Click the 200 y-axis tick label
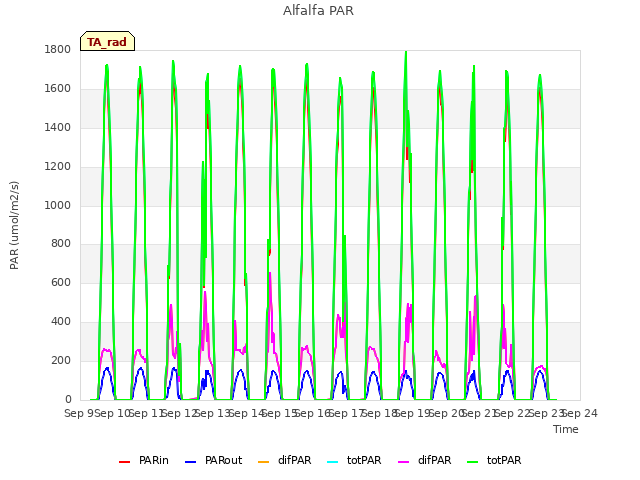640x480 pixels. [61, 360]
